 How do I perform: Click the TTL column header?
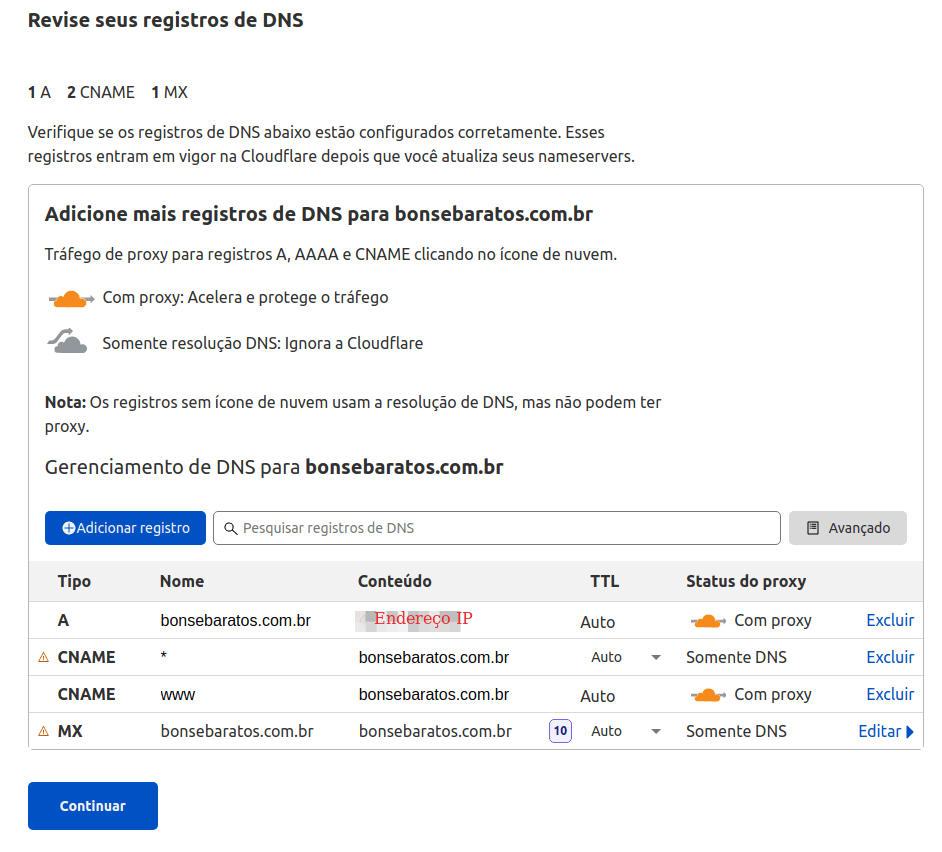[604, 581]
